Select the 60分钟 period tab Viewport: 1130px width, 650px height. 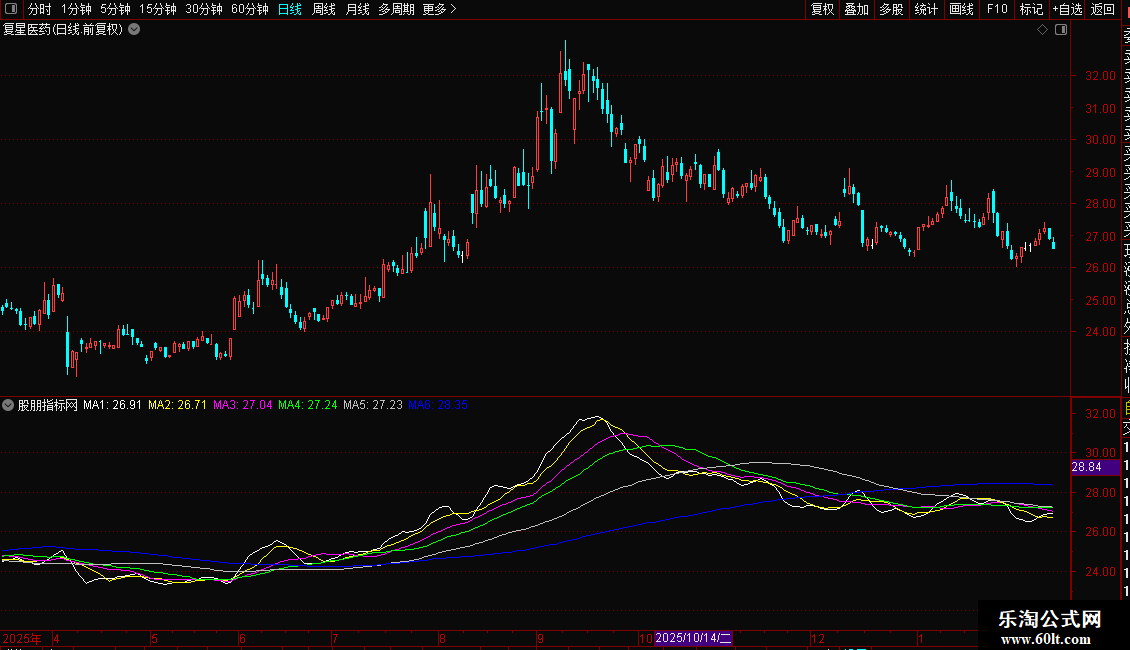pos(249,9)
